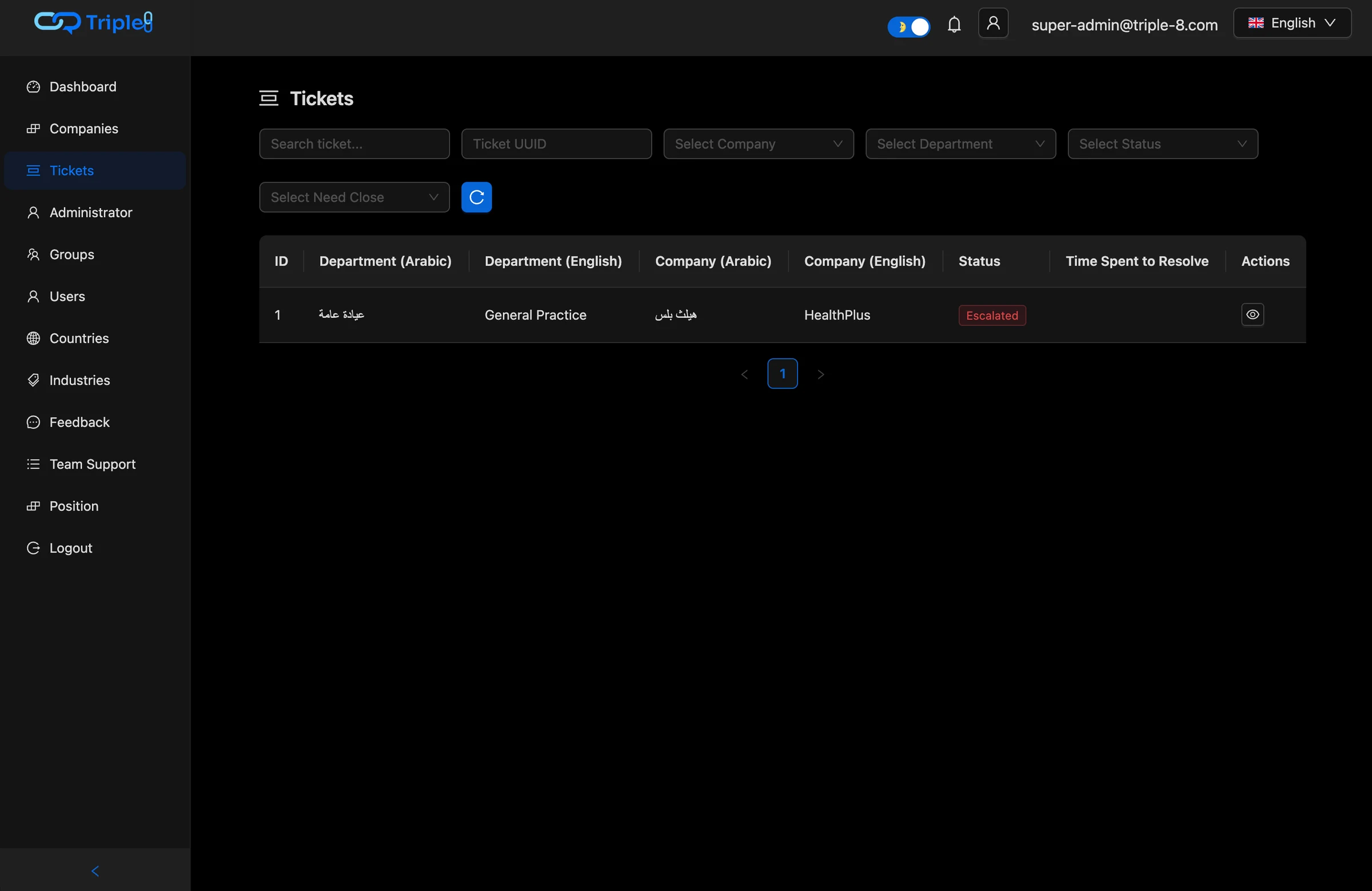Click the Countries globe icon

tap(33, 338)
